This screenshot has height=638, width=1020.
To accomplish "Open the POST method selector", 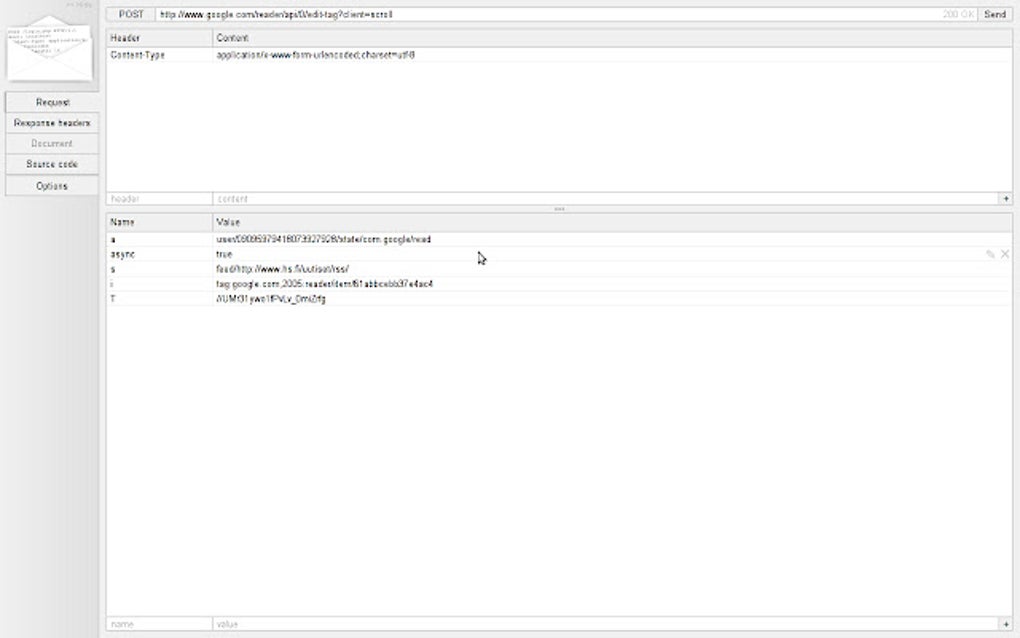I will (131, 14).
